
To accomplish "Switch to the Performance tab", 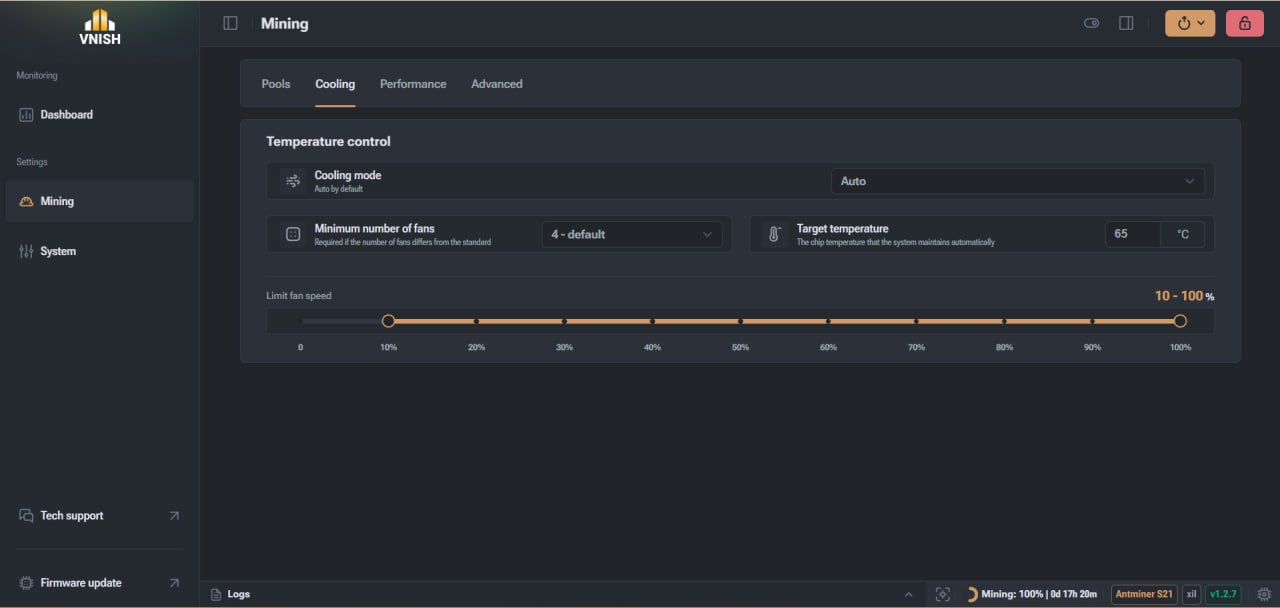I will pos(413,84).
